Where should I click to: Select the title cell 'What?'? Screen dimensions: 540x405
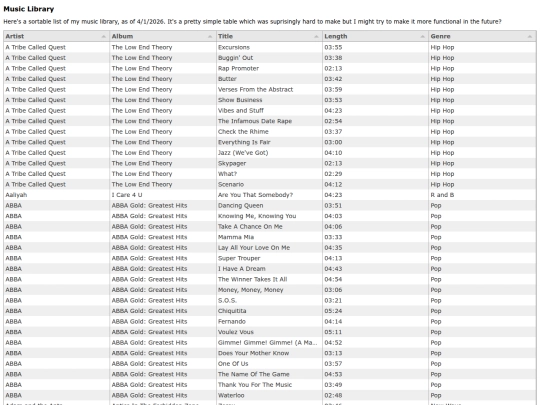(269, 174)
